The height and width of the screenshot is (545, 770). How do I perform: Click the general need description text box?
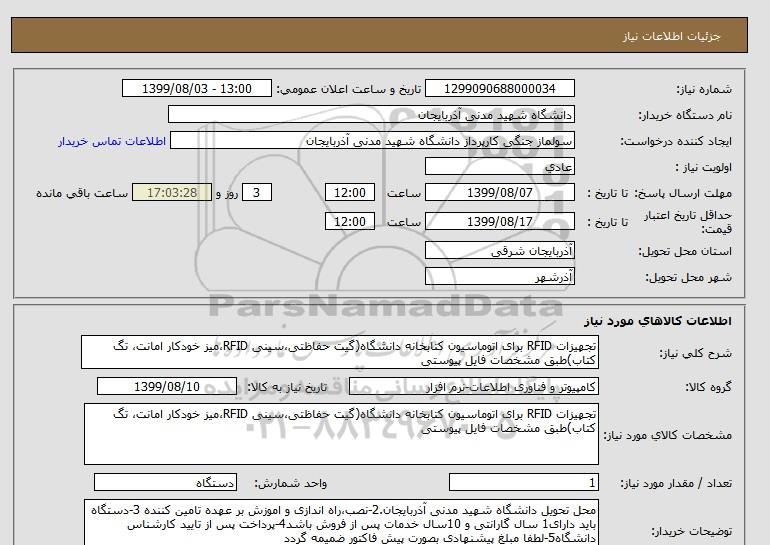coord(340,352)
